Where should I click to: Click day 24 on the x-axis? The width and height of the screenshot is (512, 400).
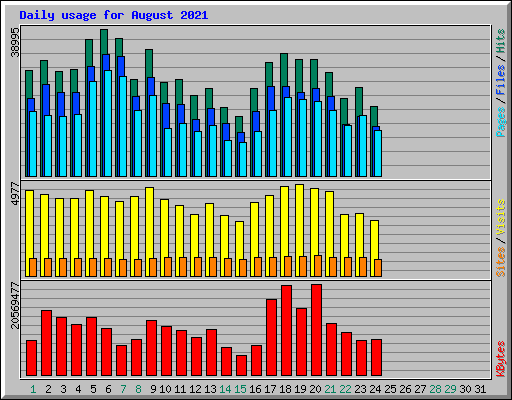[375, 389]
